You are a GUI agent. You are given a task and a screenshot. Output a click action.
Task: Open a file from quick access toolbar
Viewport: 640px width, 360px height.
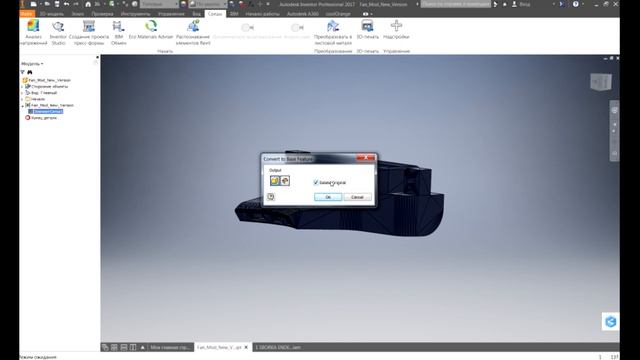47,4
